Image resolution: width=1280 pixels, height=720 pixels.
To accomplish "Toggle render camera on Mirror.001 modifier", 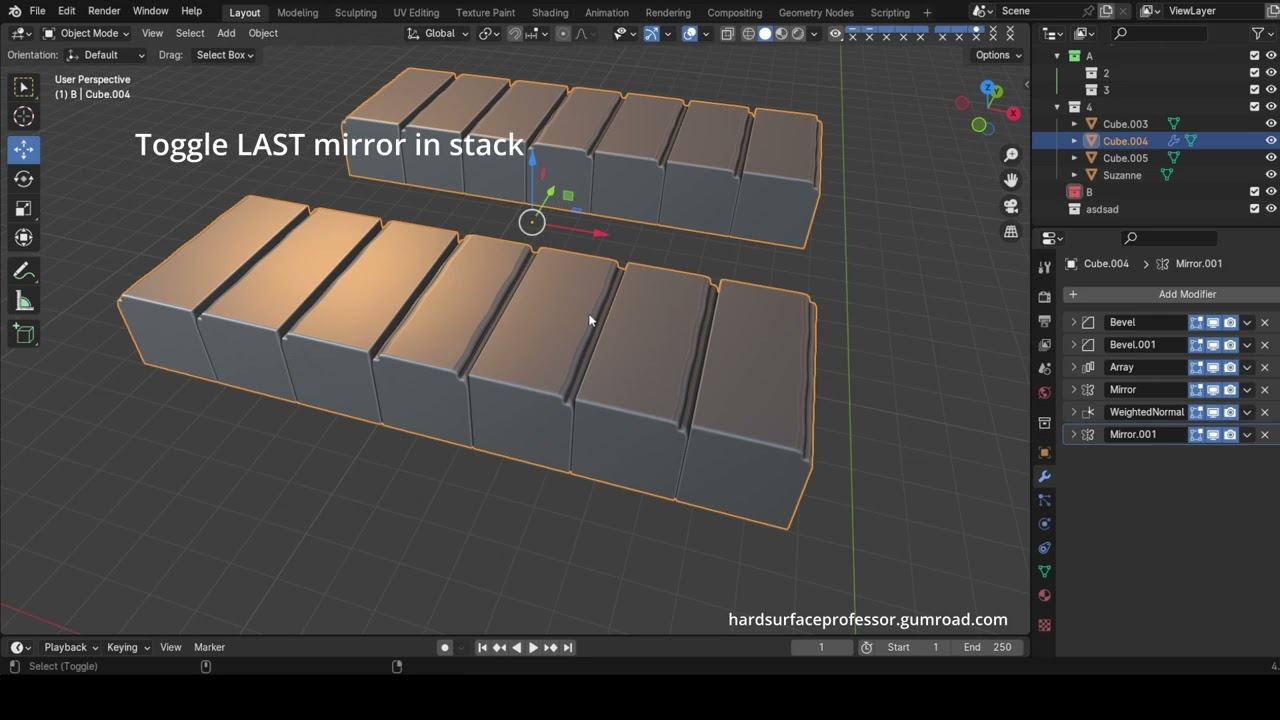I will click(1230, 435).
